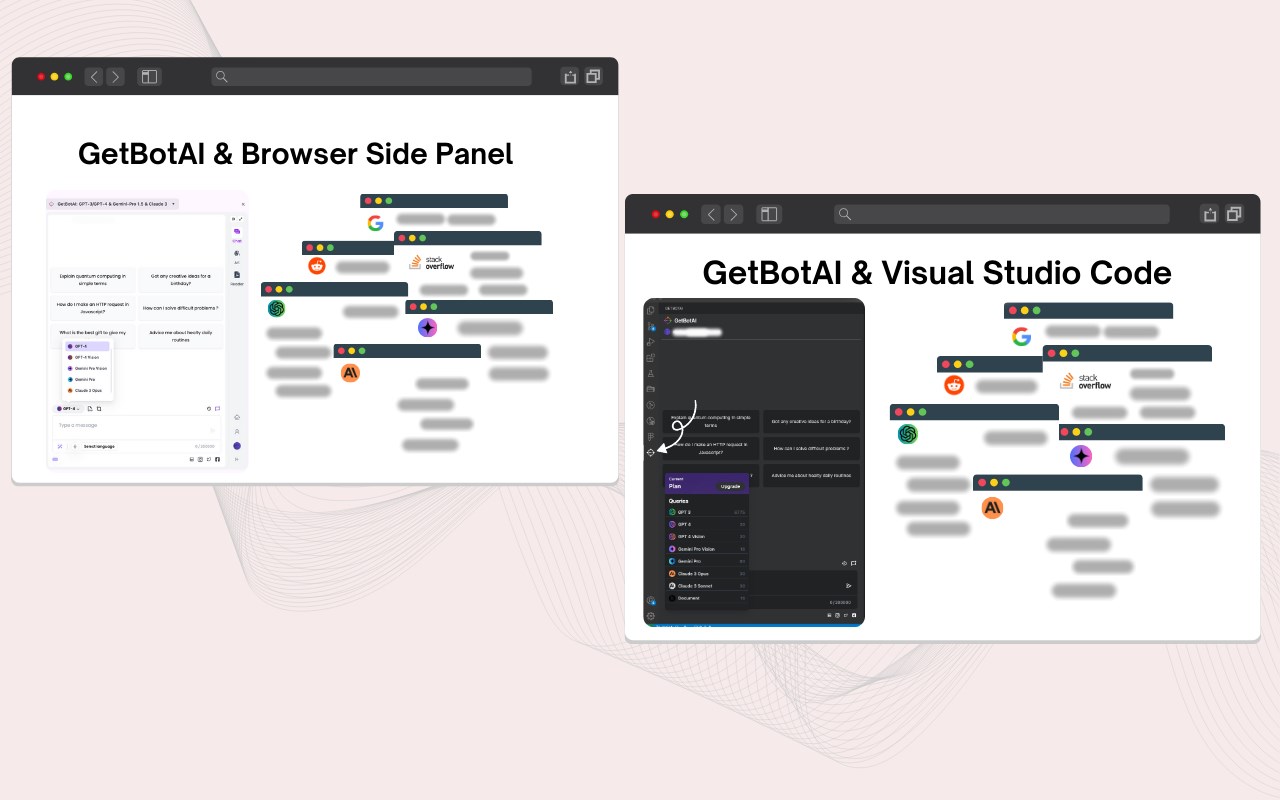The height and width of the screenshot is (800, 1280).
Task: Click the 'Type a message' input field
Action: (x=136, y=426)
